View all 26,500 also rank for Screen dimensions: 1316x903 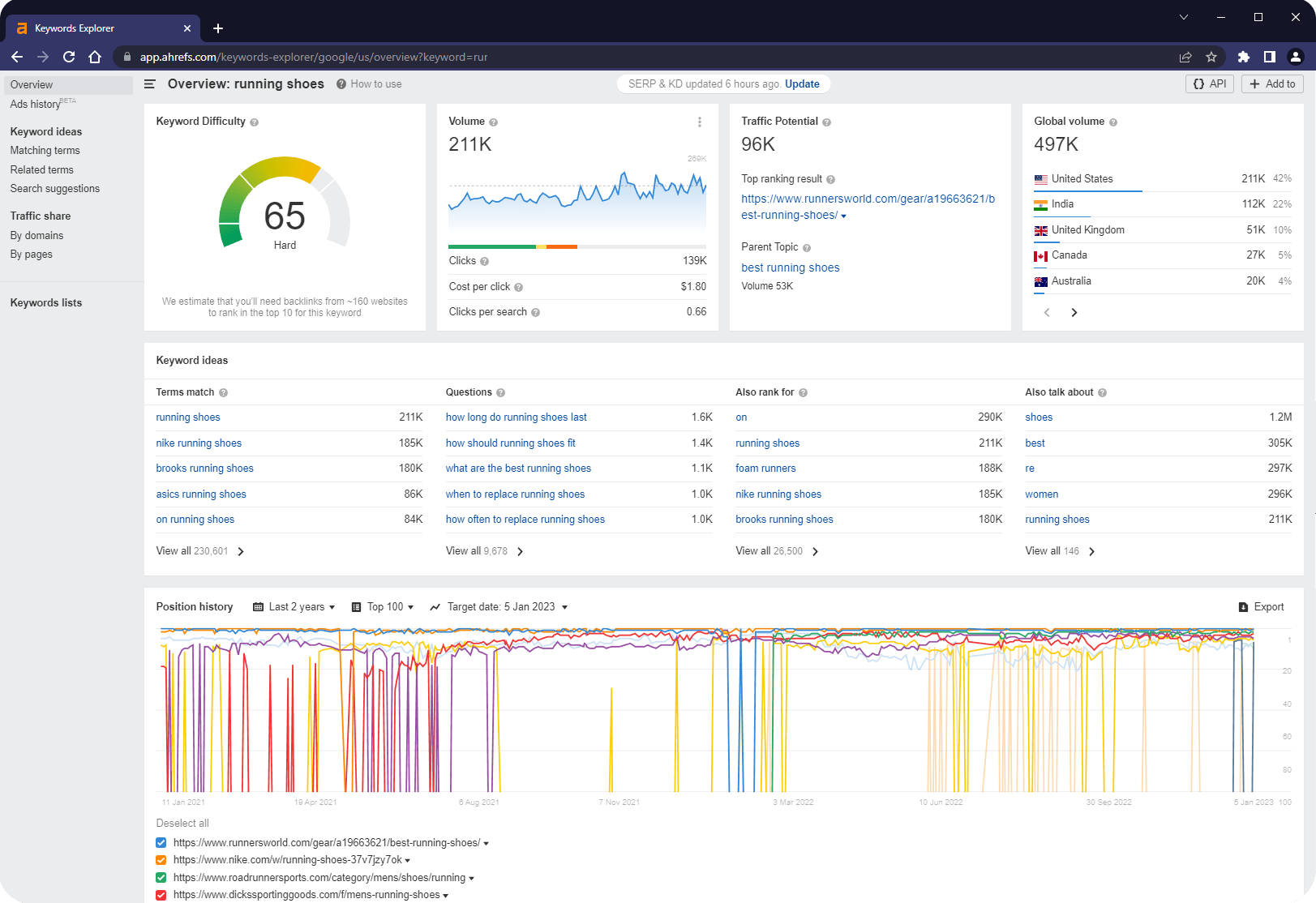click(x=778, y=551)
